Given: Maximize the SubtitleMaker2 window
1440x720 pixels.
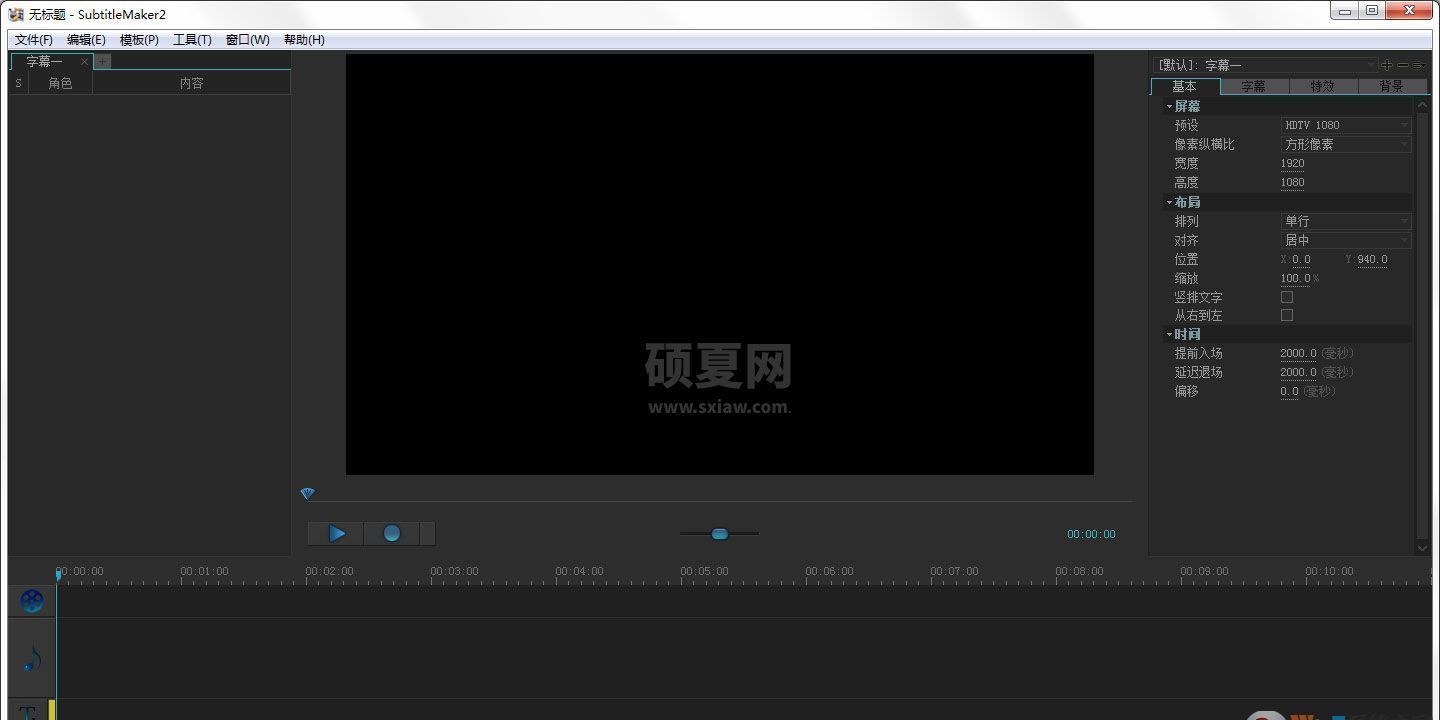Looking at the screenshot, I should [x=1371, y=11].
